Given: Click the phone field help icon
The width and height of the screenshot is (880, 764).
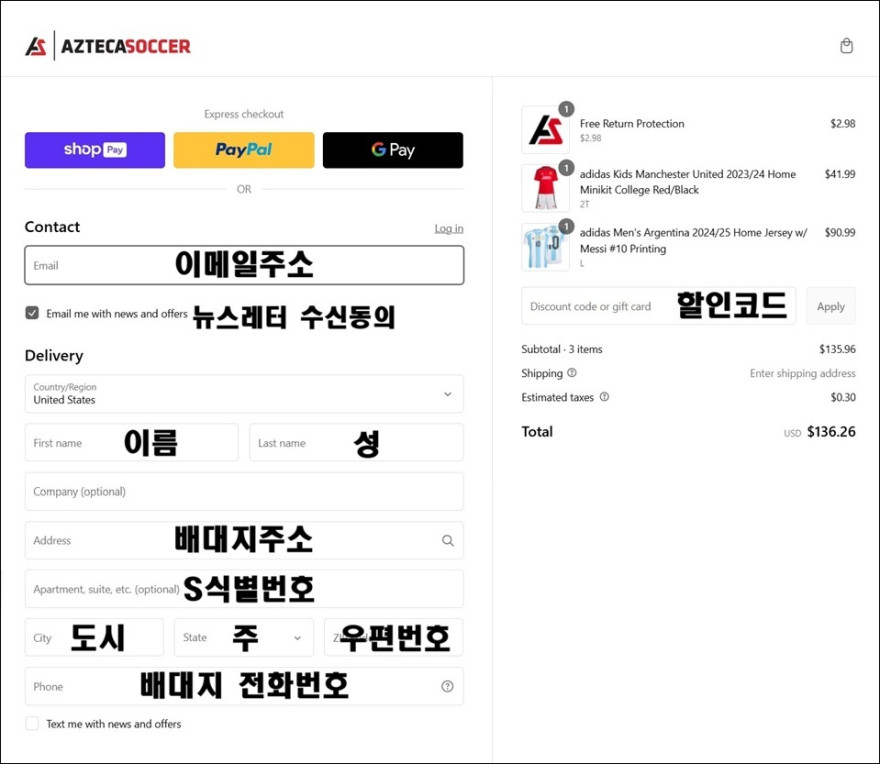Looking at the screenshot, I should (447, 686).
